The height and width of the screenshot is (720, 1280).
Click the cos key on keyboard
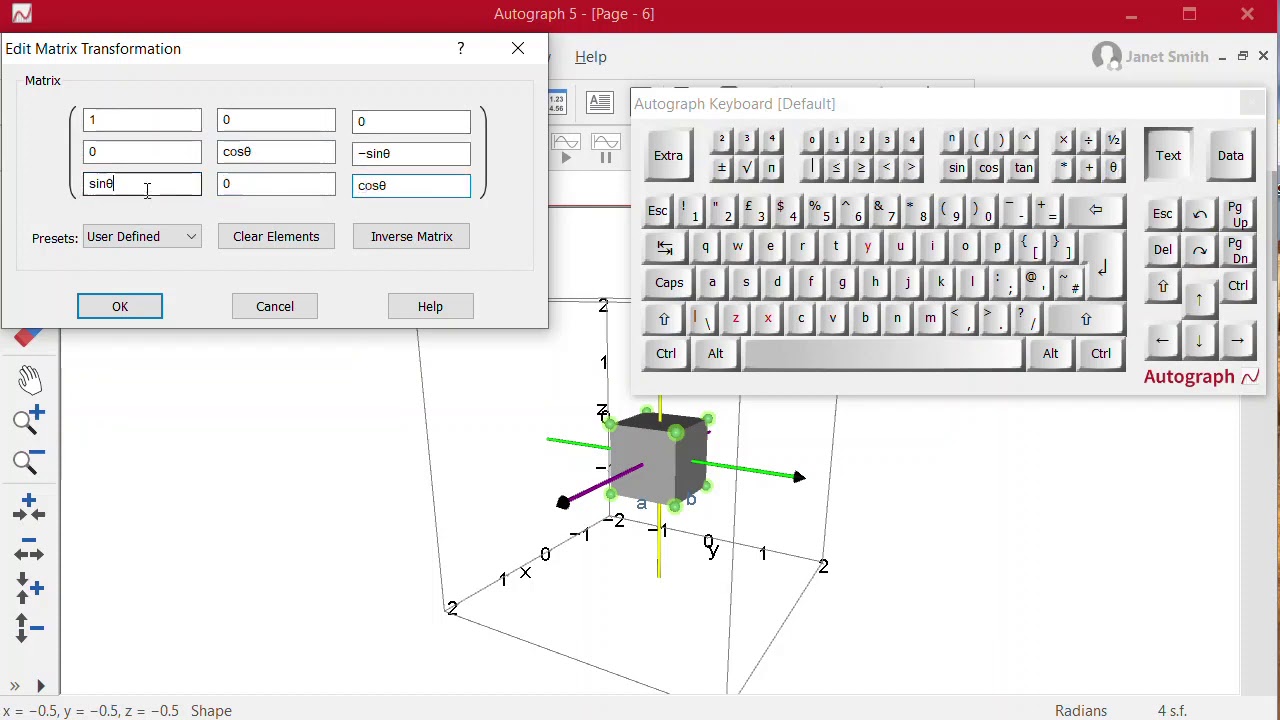point(989,168)
